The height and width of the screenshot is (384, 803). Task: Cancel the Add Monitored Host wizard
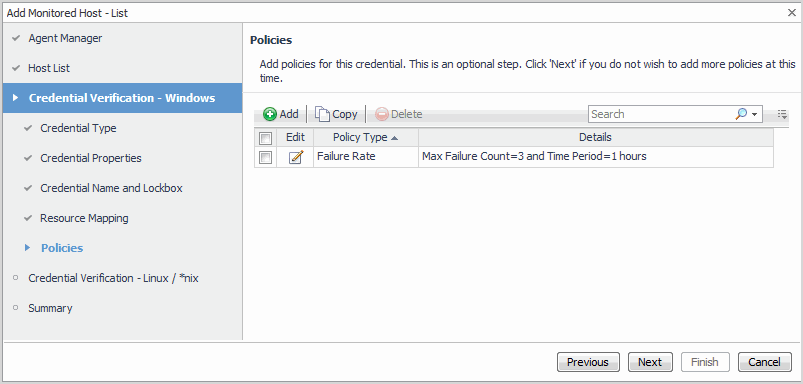tap(764, 362)
